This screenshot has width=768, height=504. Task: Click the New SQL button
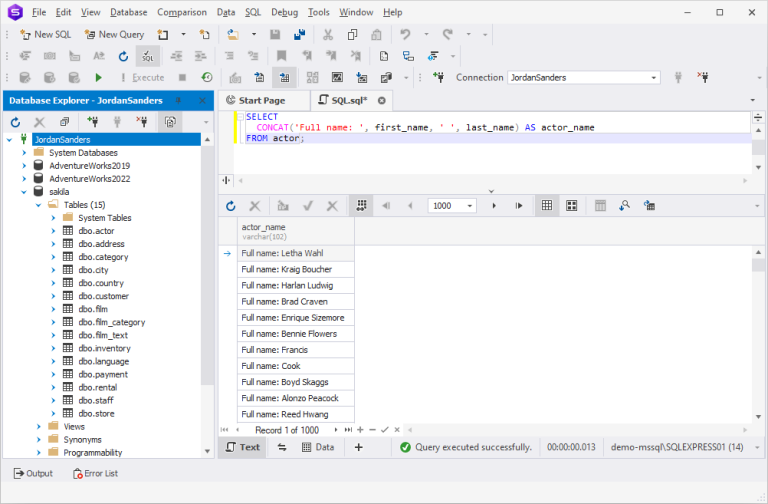pyautogui.click(x=44, y=34)
